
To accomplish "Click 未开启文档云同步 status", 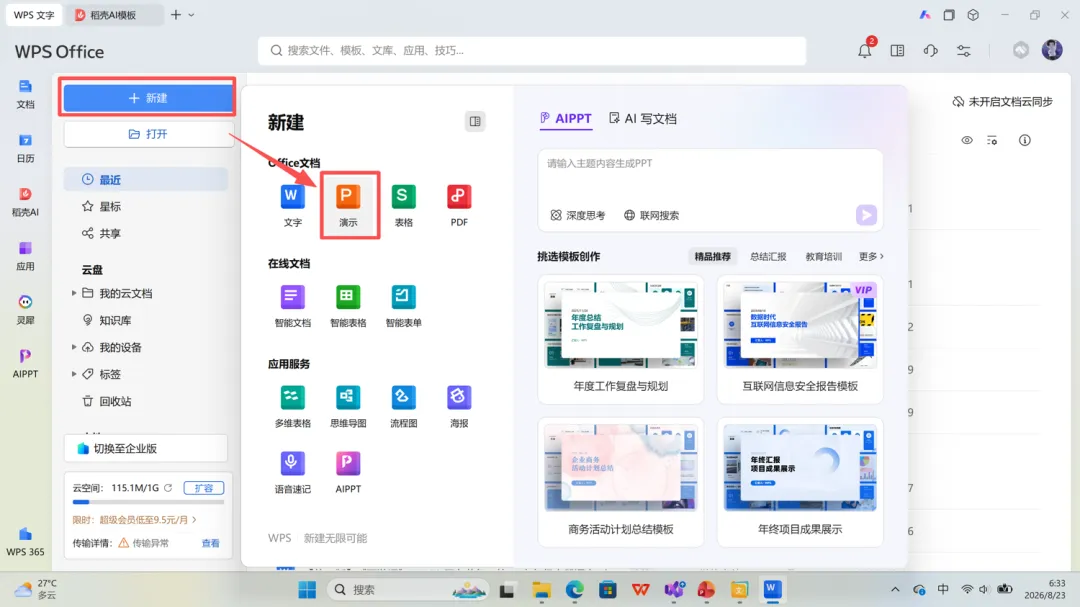I will click(1002, 101).
